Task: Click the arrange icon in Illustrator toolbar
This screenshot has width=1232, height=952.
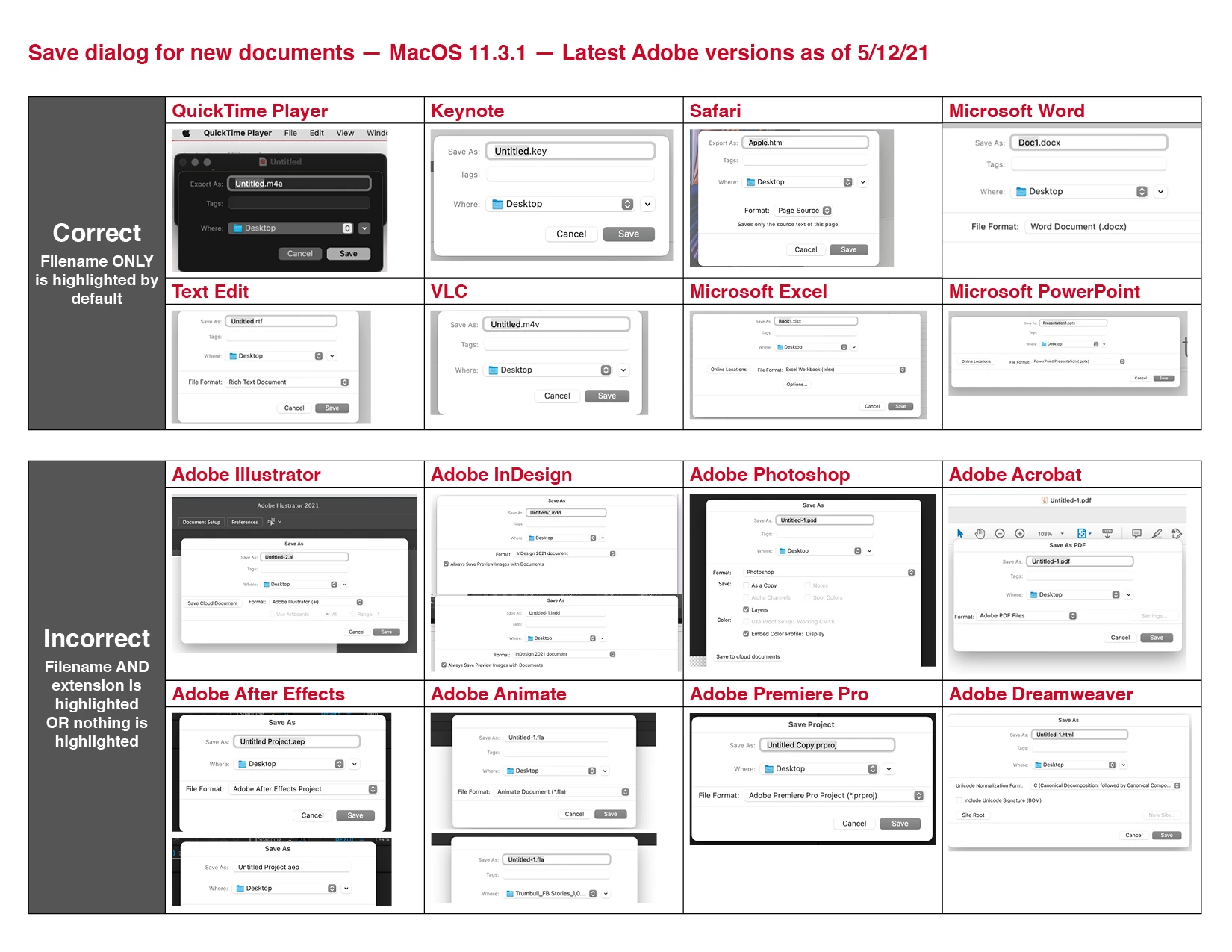Action: coord(271,522)
